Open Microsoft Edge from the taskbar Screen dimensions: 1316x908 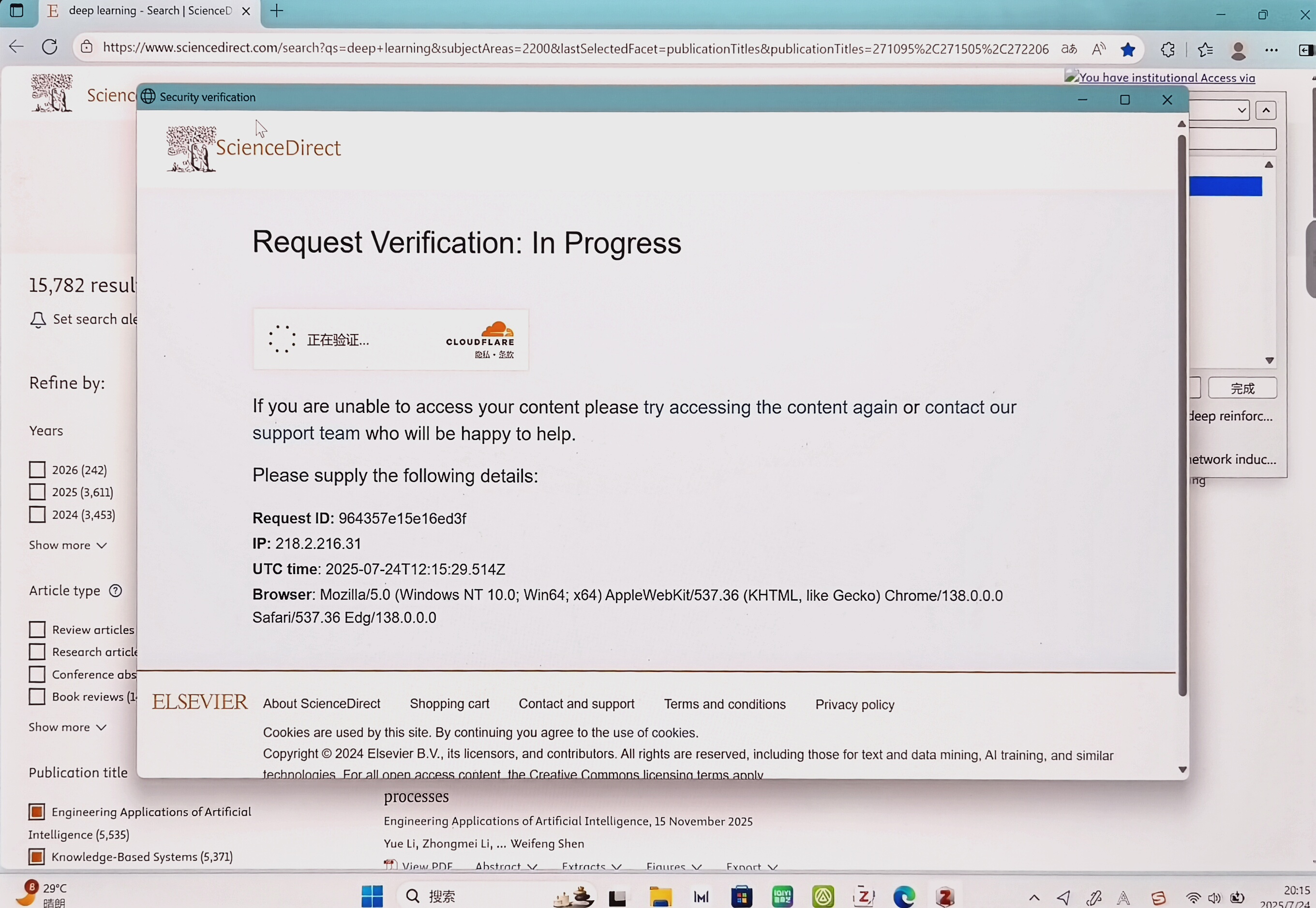pyautogui.click(x=904, y=897)
